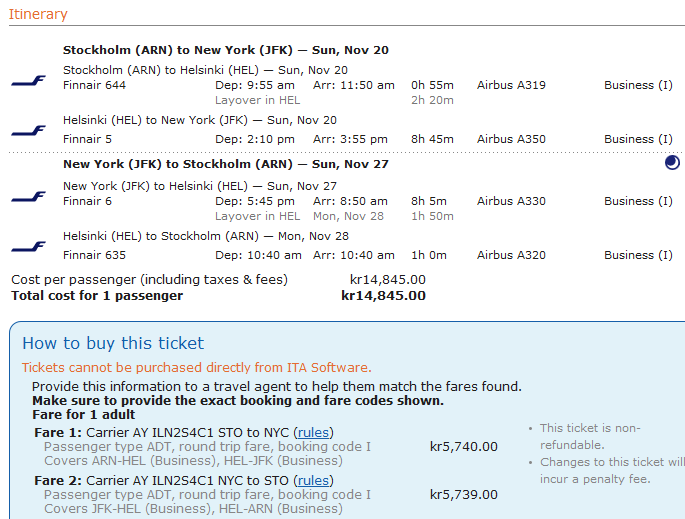The width and height of the screenshot is (685, 519).
Task: Click the overnight moon icon on return trip
Action: pos(672,163)
